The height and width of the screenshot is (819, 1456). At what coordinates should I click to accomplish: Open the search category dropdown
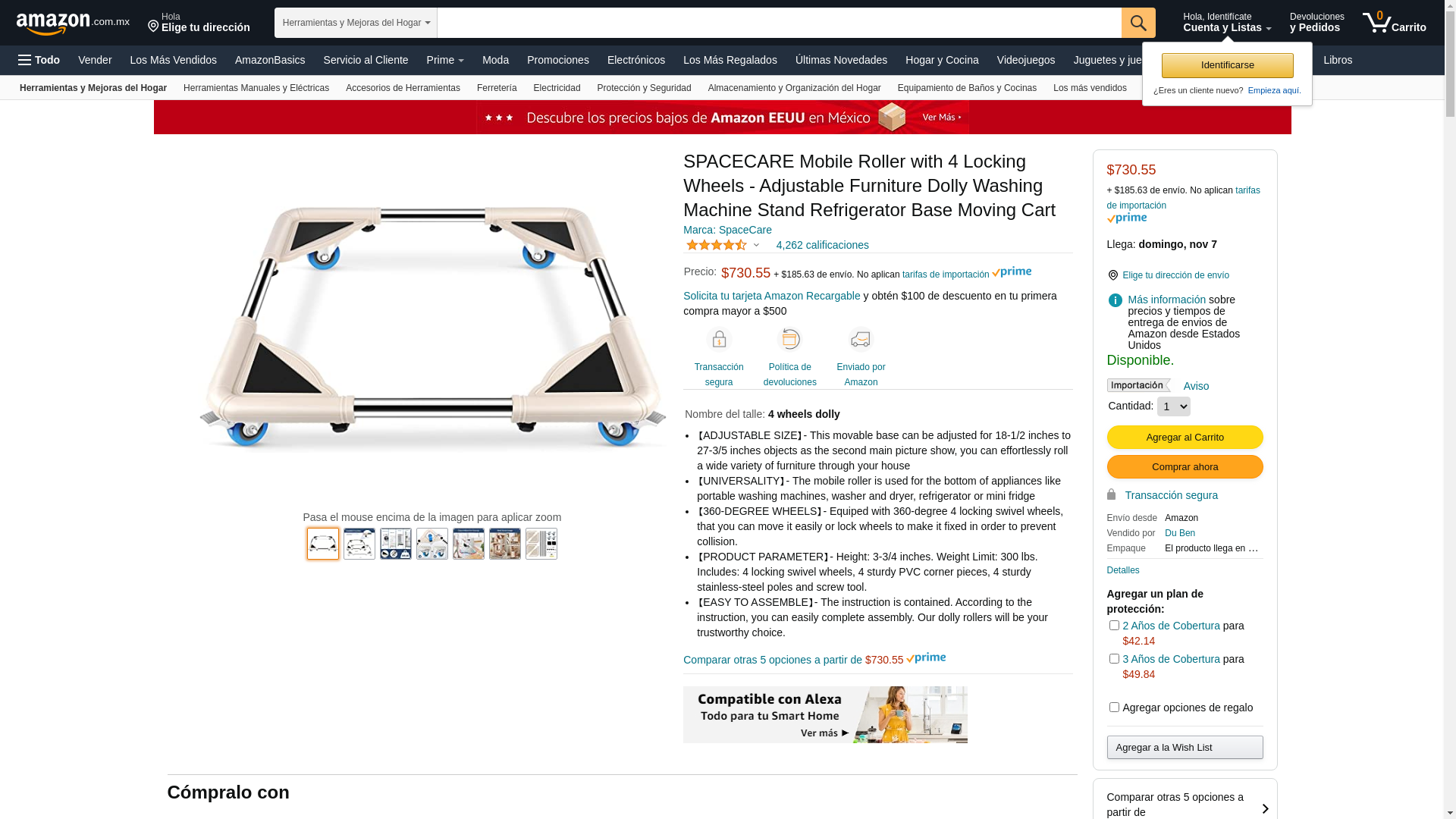(356, 23)
